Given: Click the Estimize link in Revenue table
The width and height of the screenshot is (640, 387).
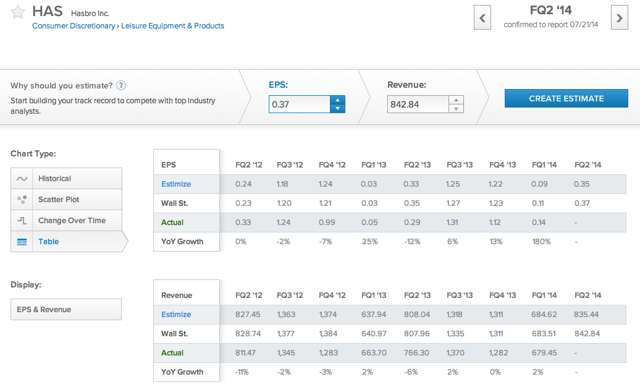Looking at the screenshot, I should 176,314.
